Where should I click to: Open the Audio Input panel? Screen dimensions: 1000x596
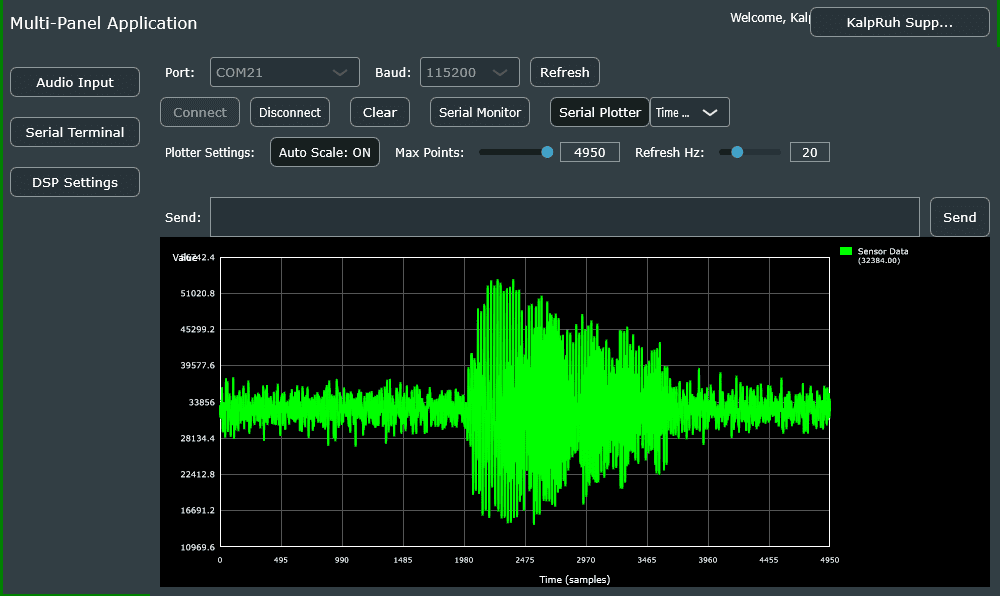pos(75,82)
